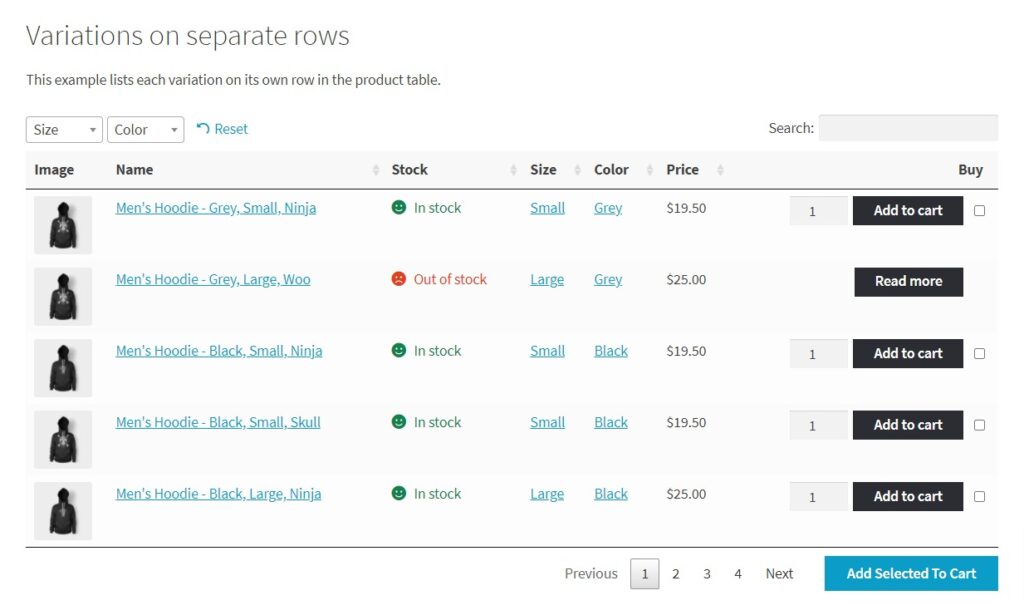Click sort arrows on Color column
The image size is (1024, 615).
coord(650,170)
